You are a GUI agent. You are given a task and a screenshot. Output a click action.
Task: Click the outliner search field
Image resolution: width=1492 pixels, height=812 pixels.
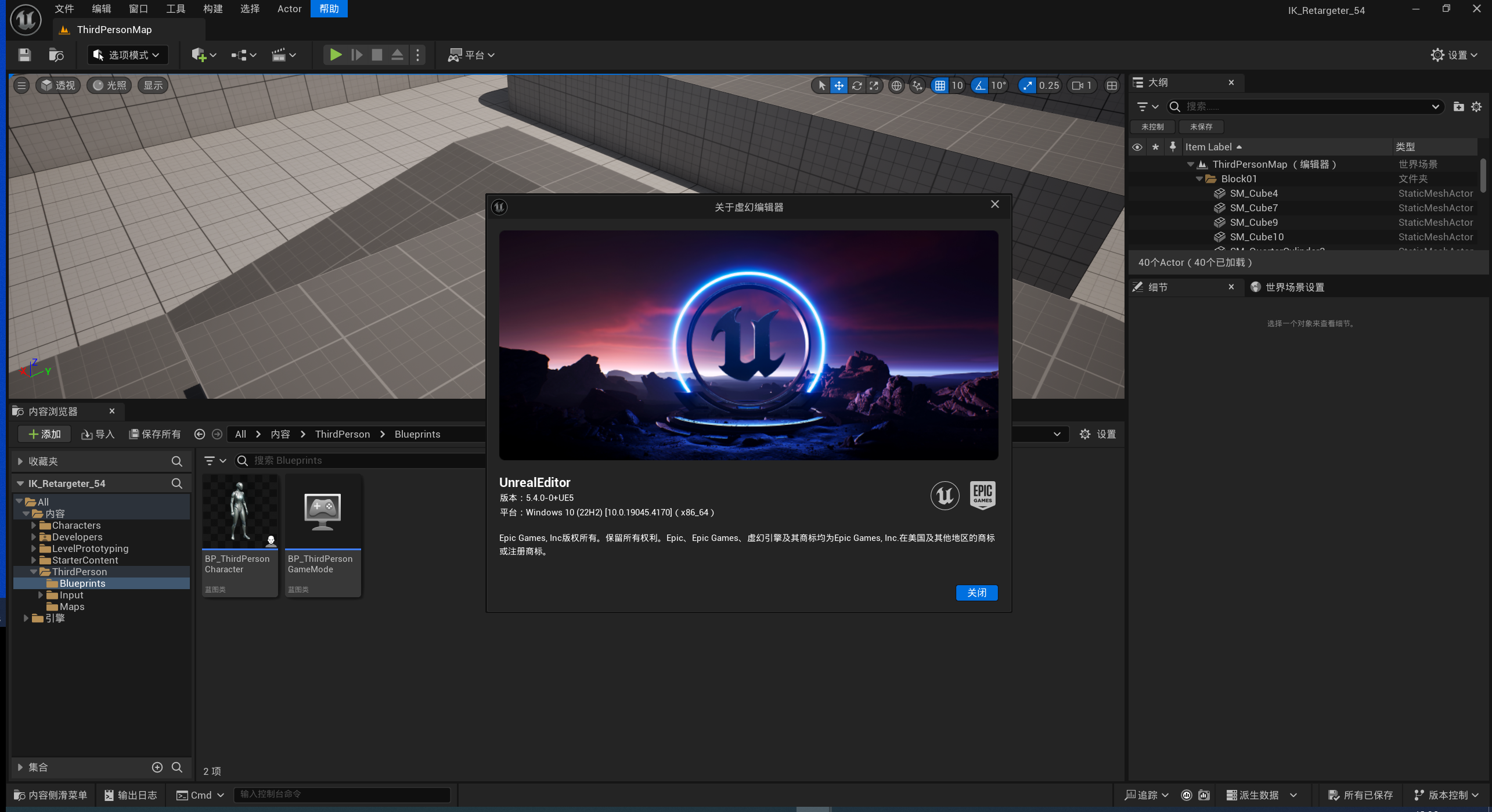[1305, 107]
